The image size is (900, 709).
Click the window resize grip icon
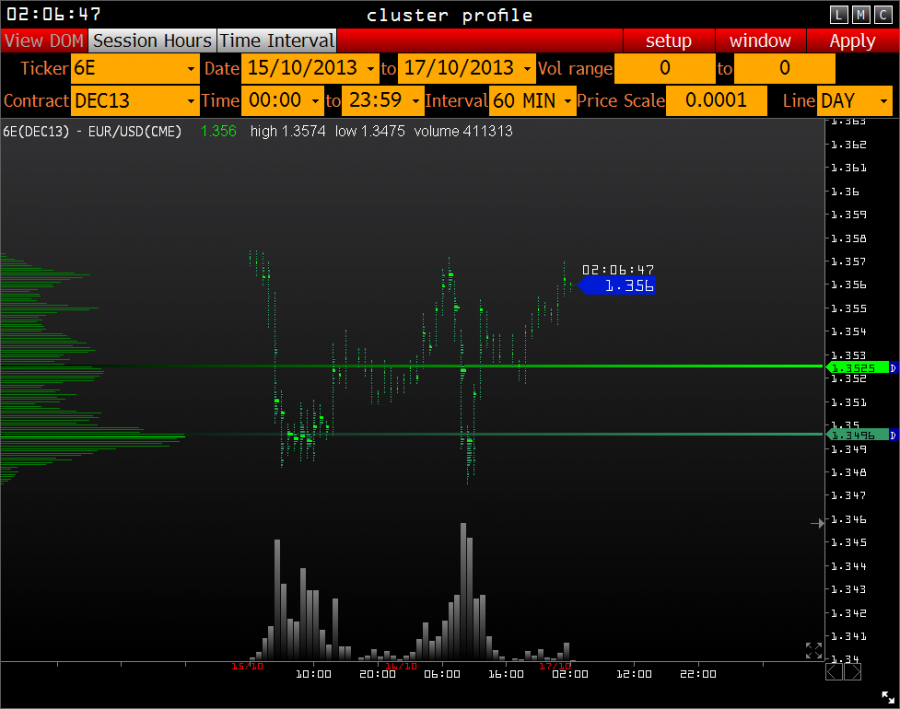tap(887, 697)
